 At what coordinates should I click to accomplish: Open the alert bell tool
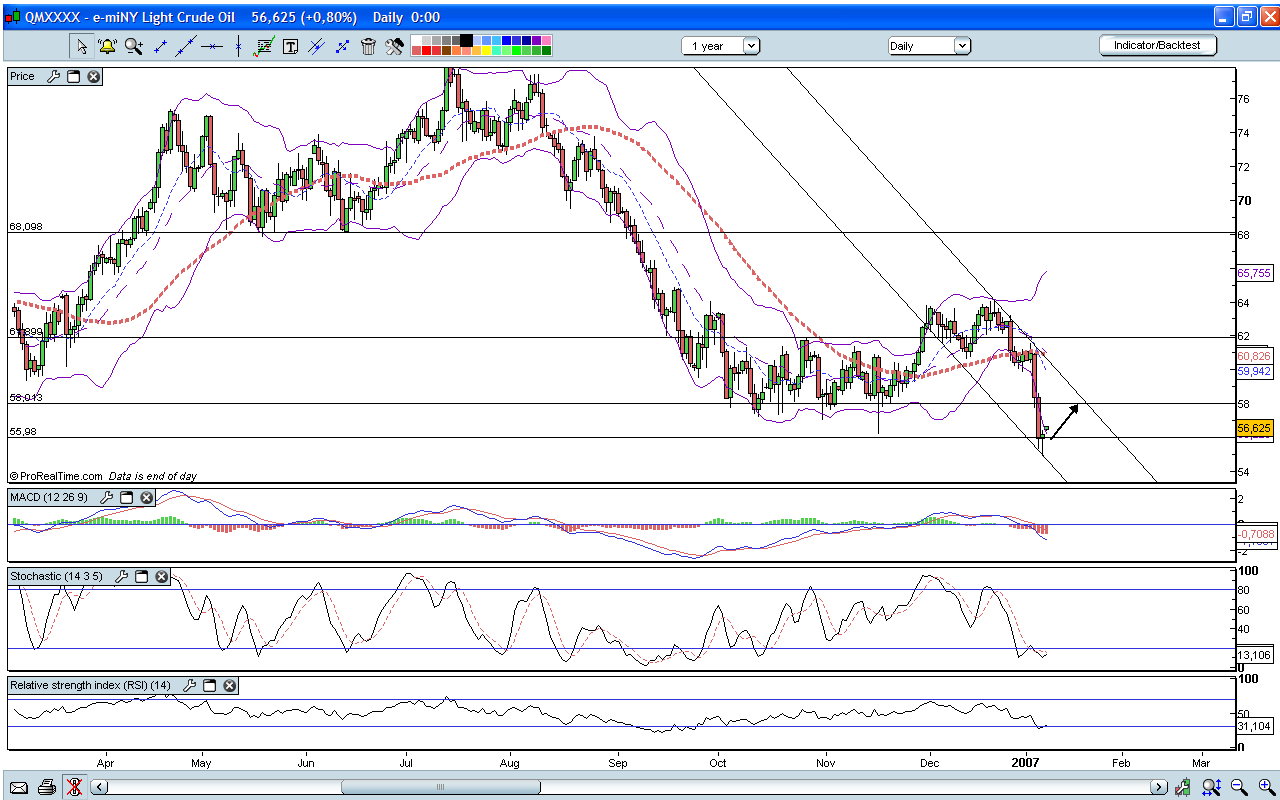(x=107, y=46)
